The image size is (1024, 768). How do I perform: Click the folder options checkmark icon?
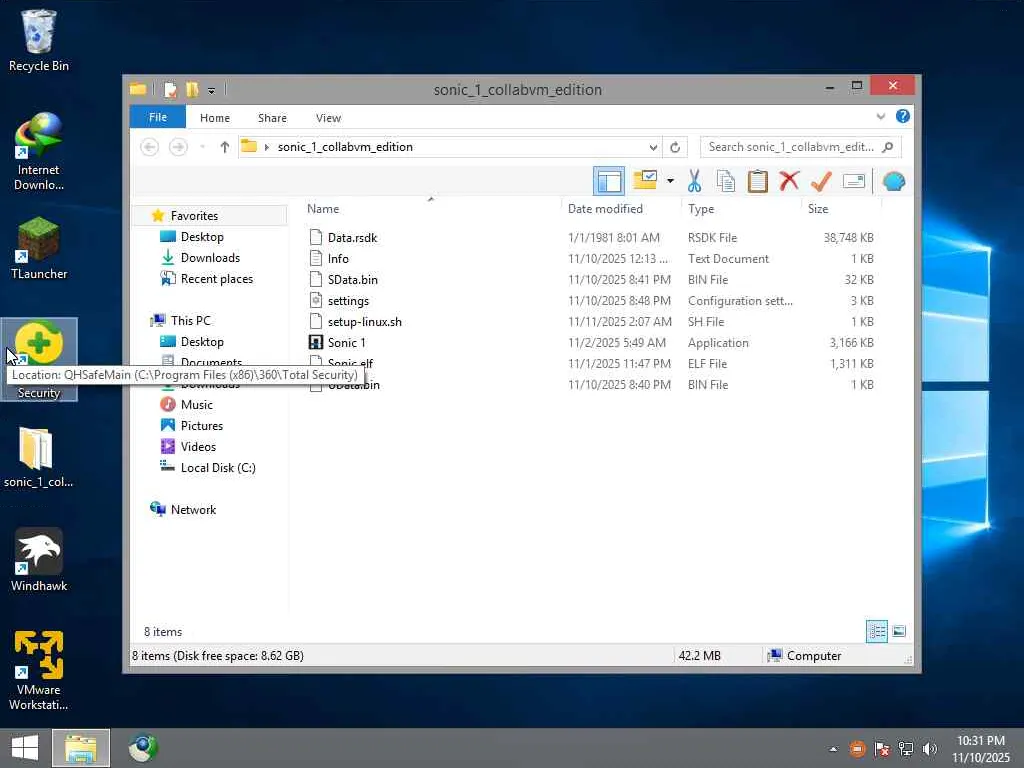point(645,180)
